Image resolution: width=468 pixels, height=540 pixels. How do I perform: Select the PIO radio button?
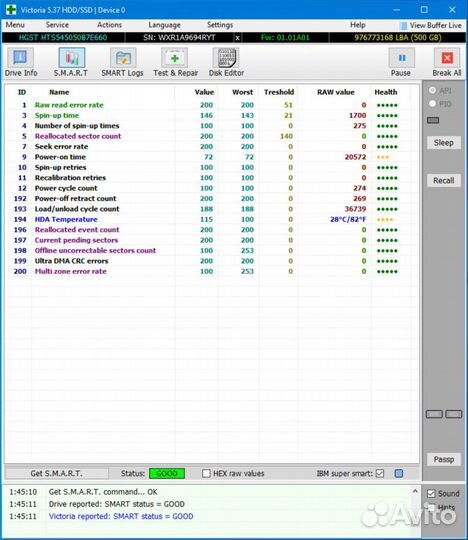[x=433, y=104]
